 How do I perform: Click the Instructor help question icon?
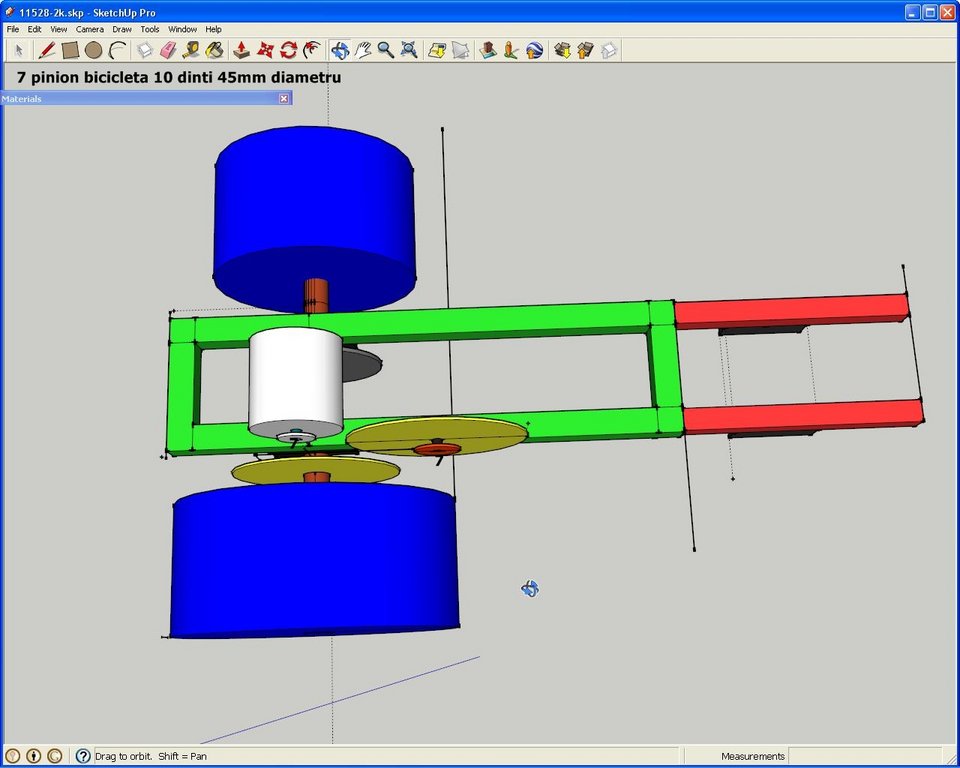83,756
